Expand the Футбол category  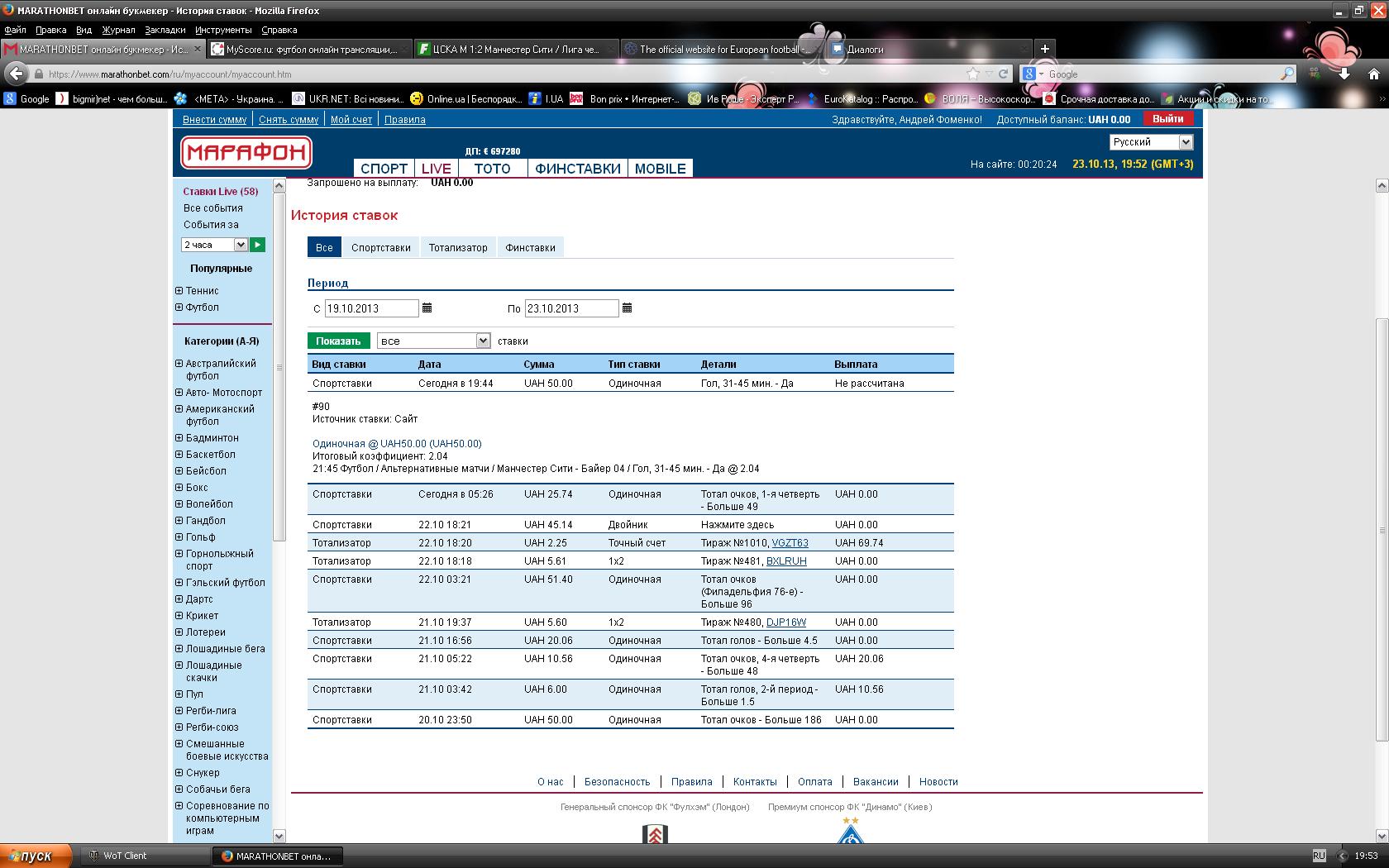[x=179, y=308]
